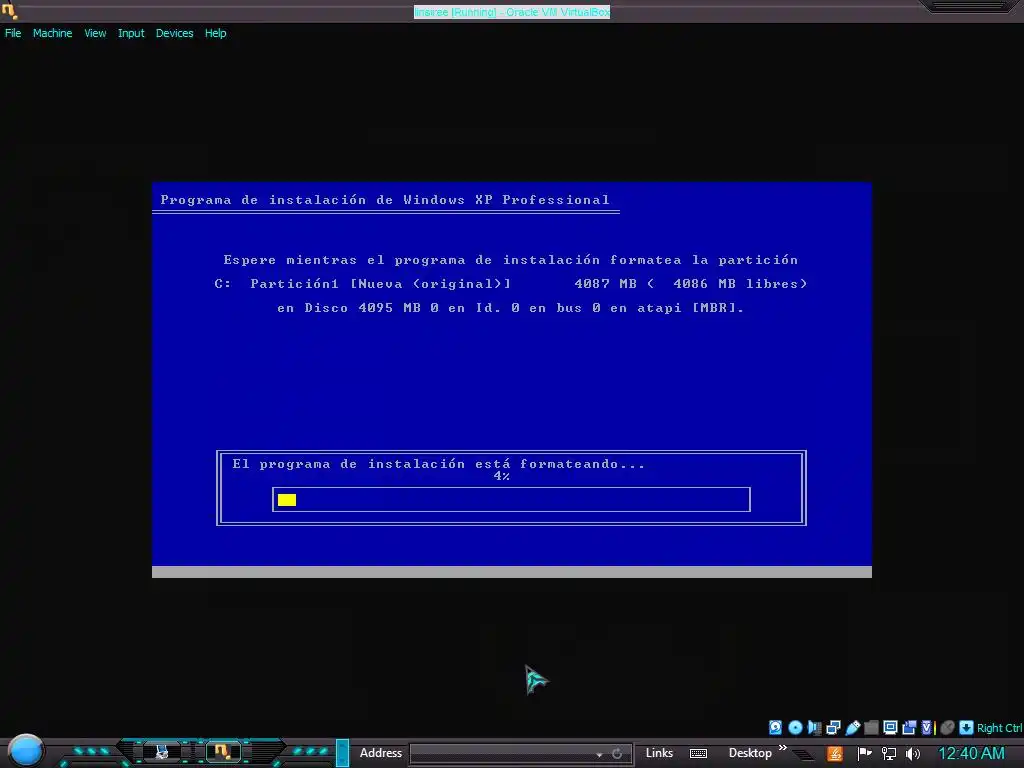Screen dimensions: 1024x768
Task: Click 'Programa de instalación de Windows XP Professional' header
Action: 385,200
